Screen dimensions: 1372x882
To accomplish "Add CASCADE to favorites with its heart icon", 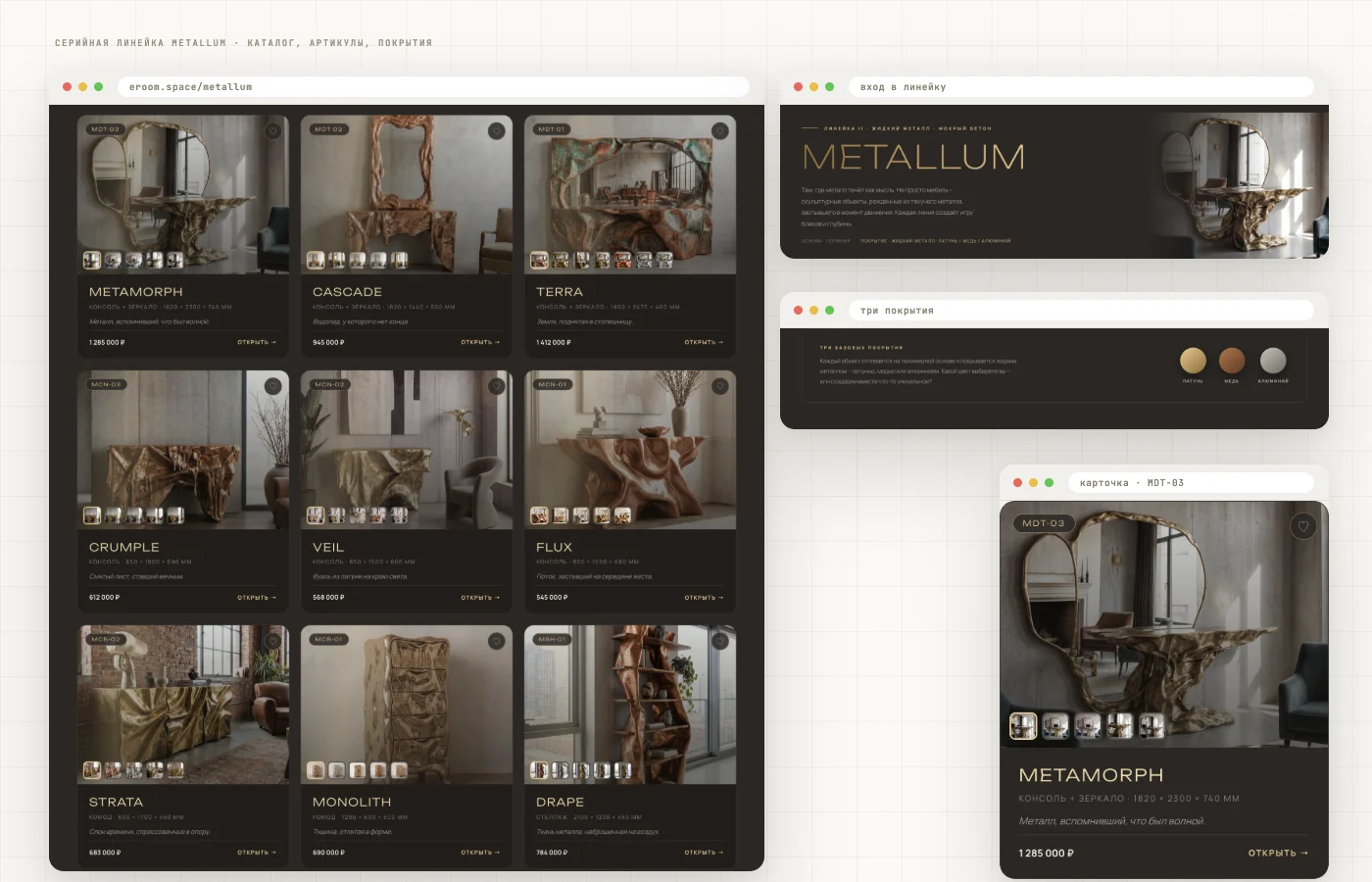I will [497, 131].
